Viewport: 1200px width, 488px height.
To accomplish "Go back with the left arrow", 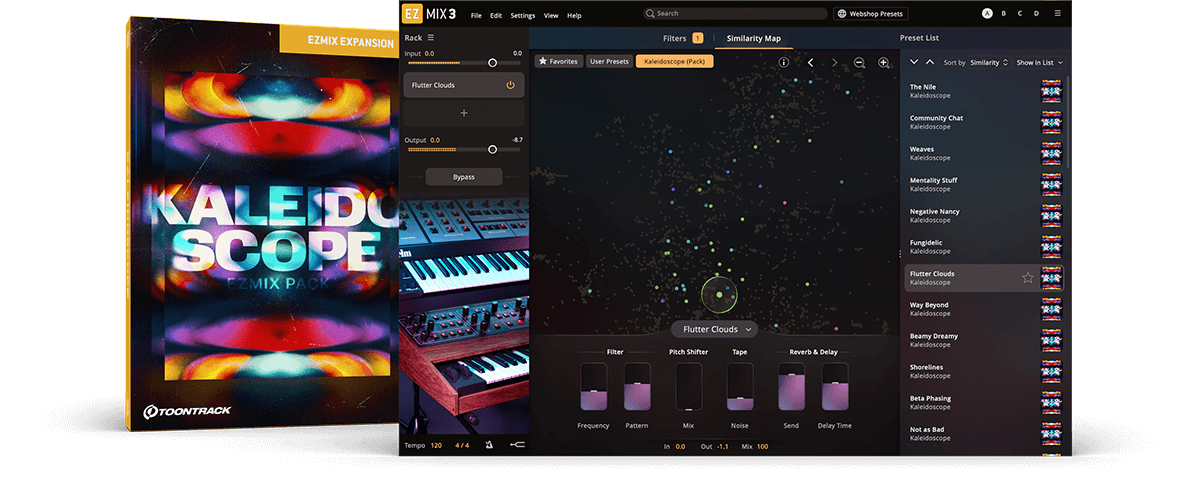I will coord(810,62).
